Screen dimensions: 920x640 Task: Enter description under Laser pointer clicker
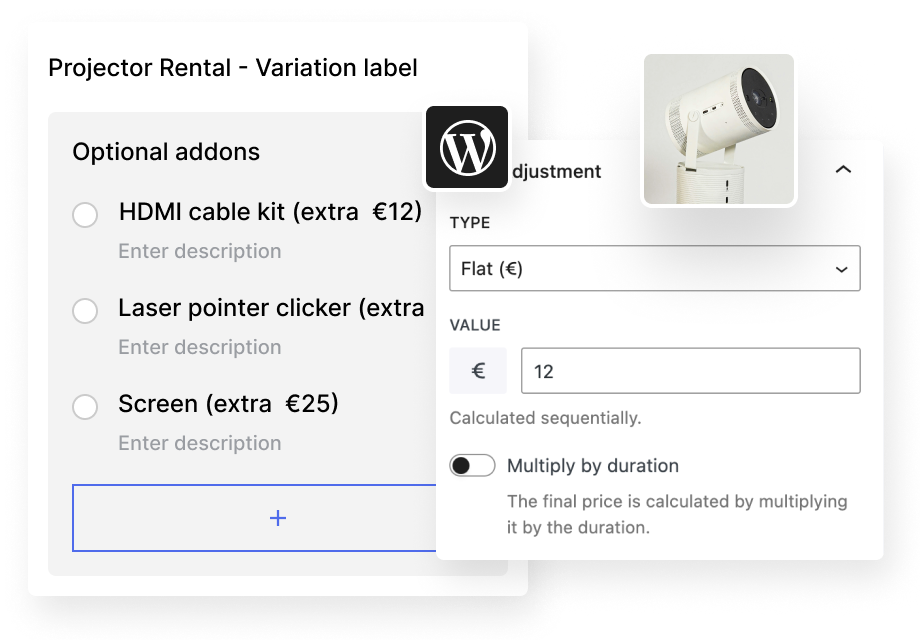click(x=199, y=347)
